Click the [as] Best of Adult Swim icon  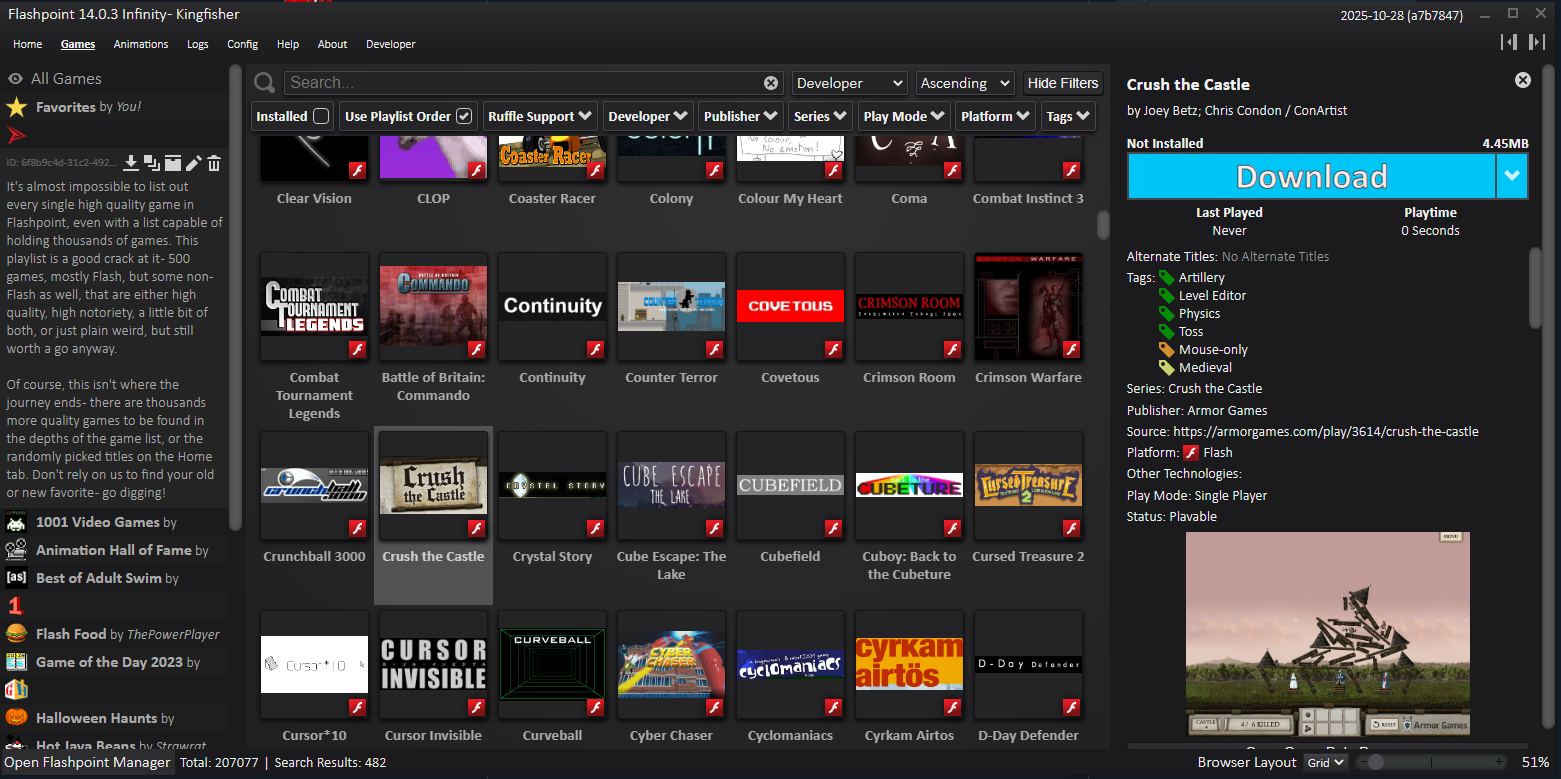pos(16,578)
